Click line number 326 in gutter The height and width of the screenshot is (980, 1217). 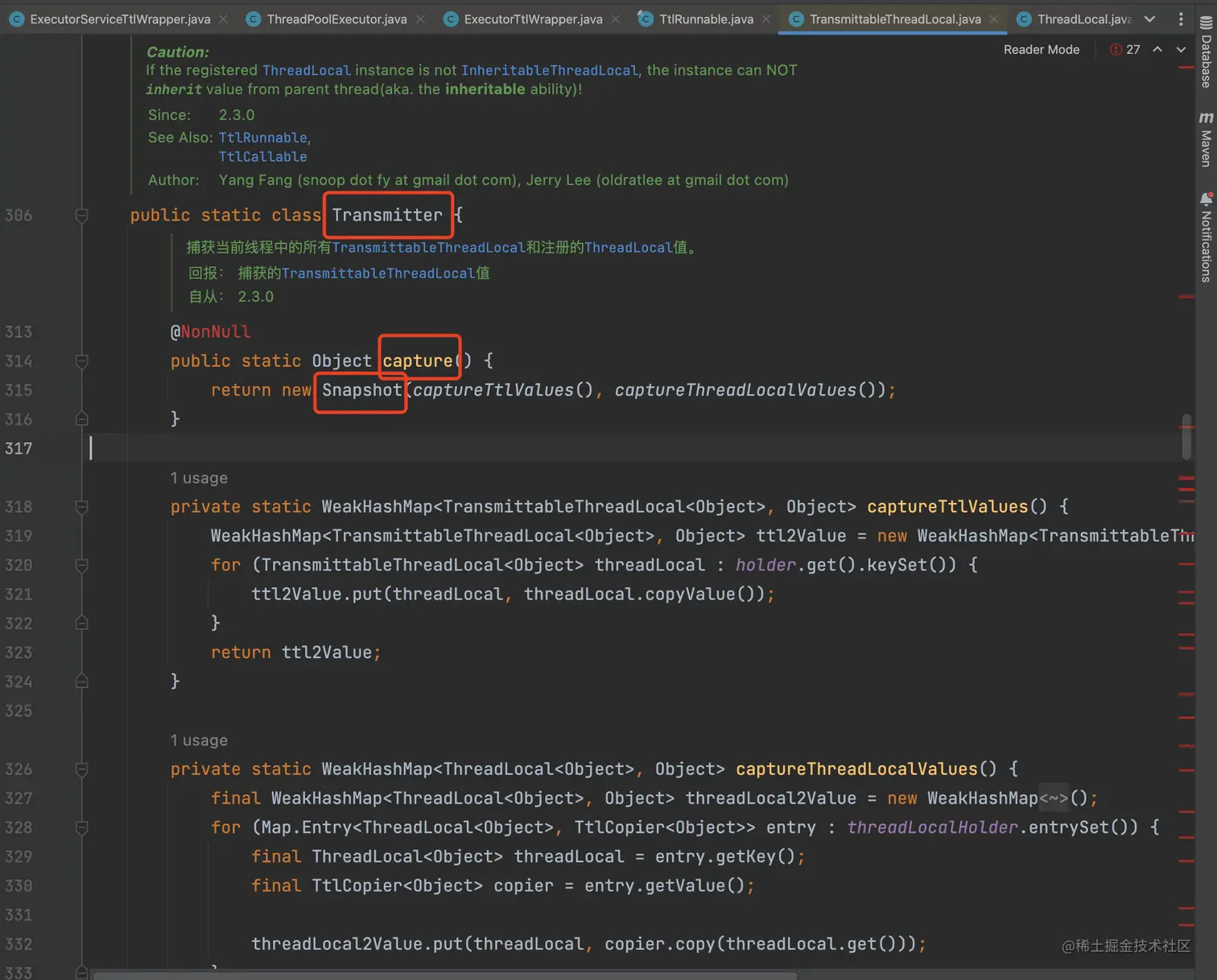19,769
